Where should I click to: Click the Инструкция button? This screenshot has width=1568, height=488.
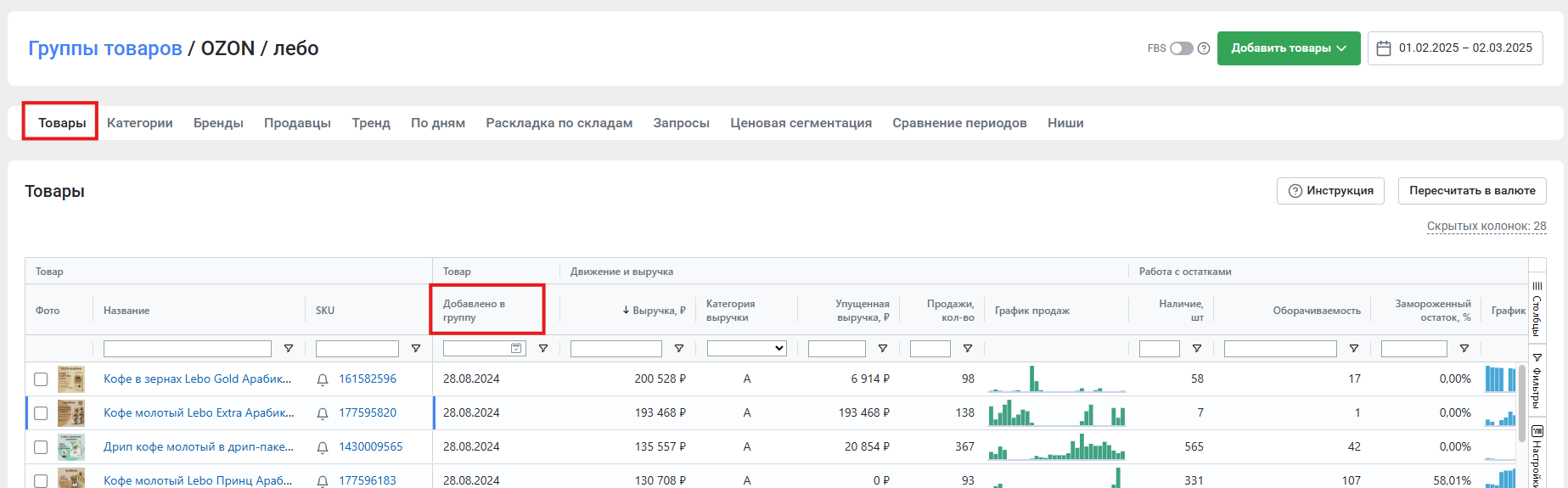coord(1330,191)
